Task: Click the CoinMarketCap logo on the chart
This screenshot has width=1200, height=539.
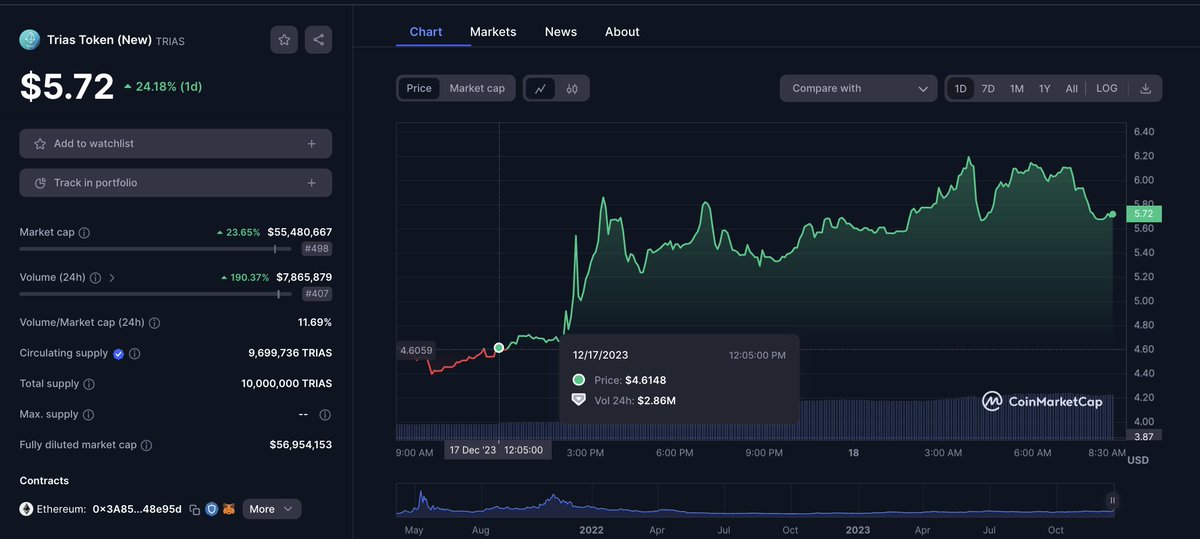Action: pyautogui.click(x=1042, y=401)
